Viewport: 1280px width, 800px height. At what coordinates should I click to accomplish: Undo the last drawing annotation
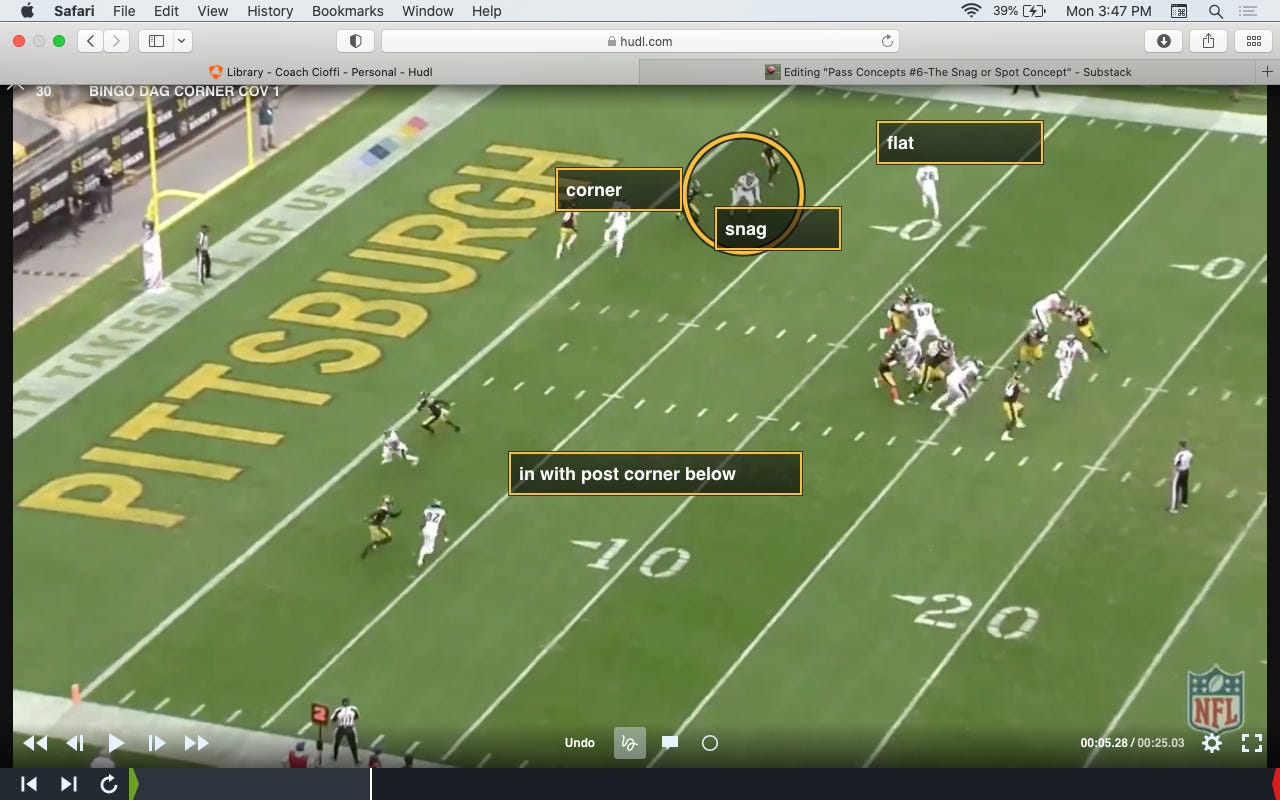click(580, 743)
